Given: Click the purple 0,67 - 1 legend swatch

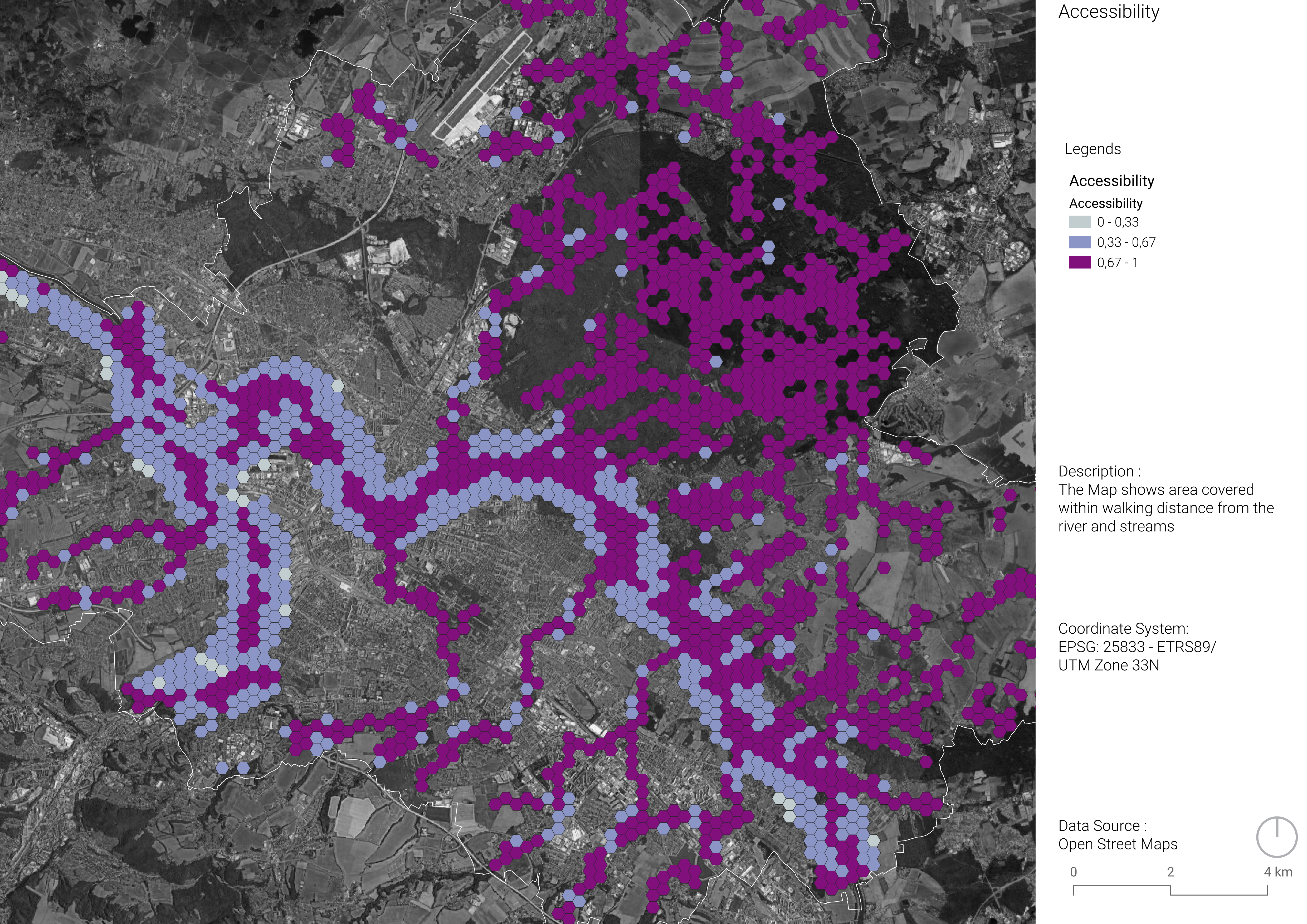Looking at the screenshot, I should (1079, 262).
